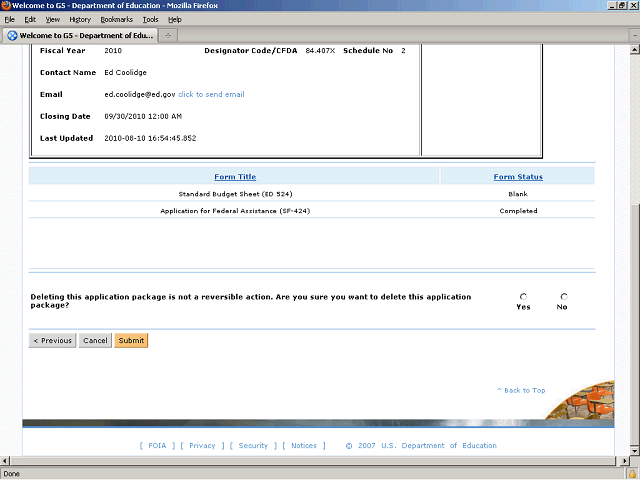Click the G5 favicon on the tab
The image size is (640, 480).
coord(12,36)
